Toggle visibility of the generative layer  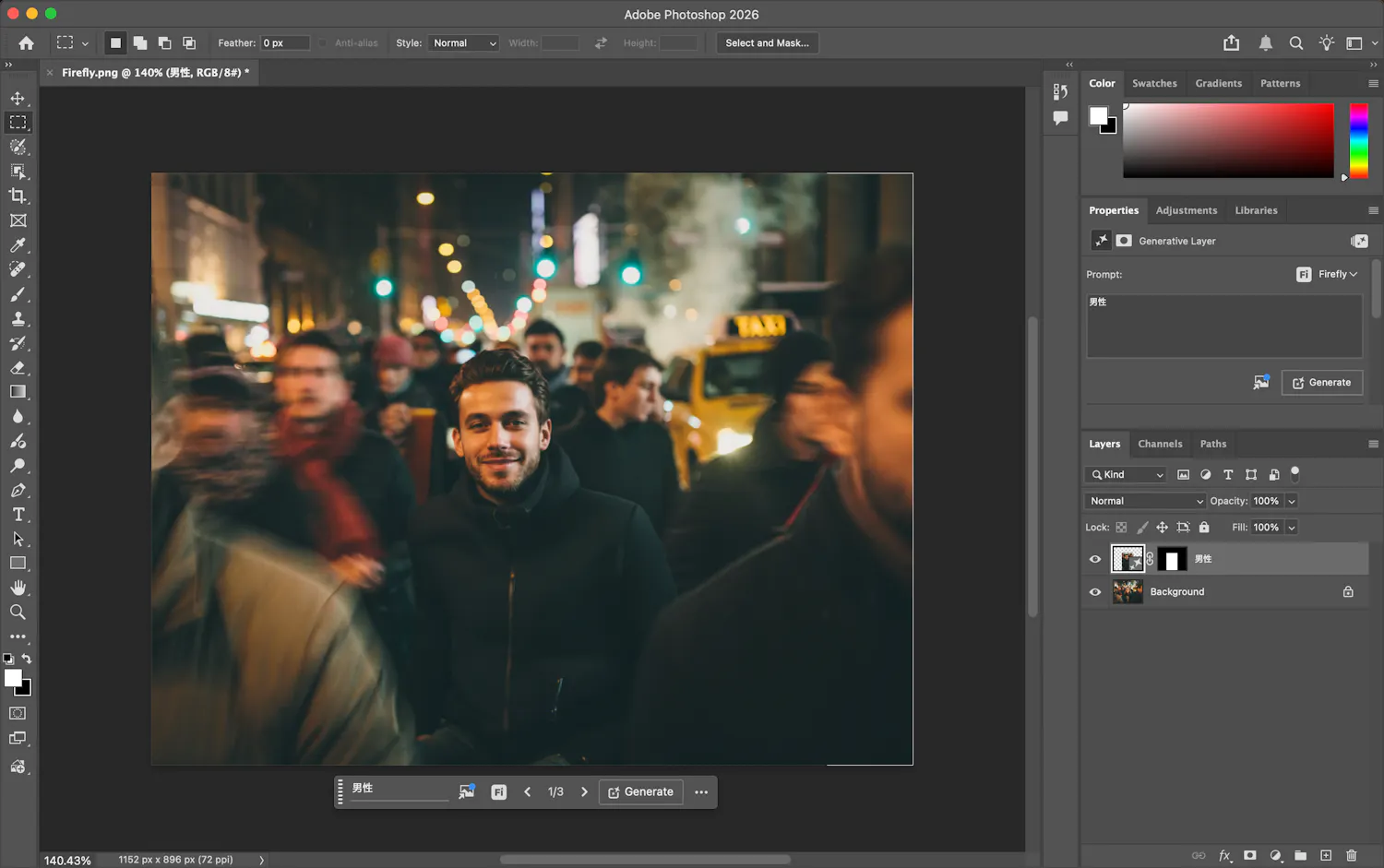point(1095,559)
